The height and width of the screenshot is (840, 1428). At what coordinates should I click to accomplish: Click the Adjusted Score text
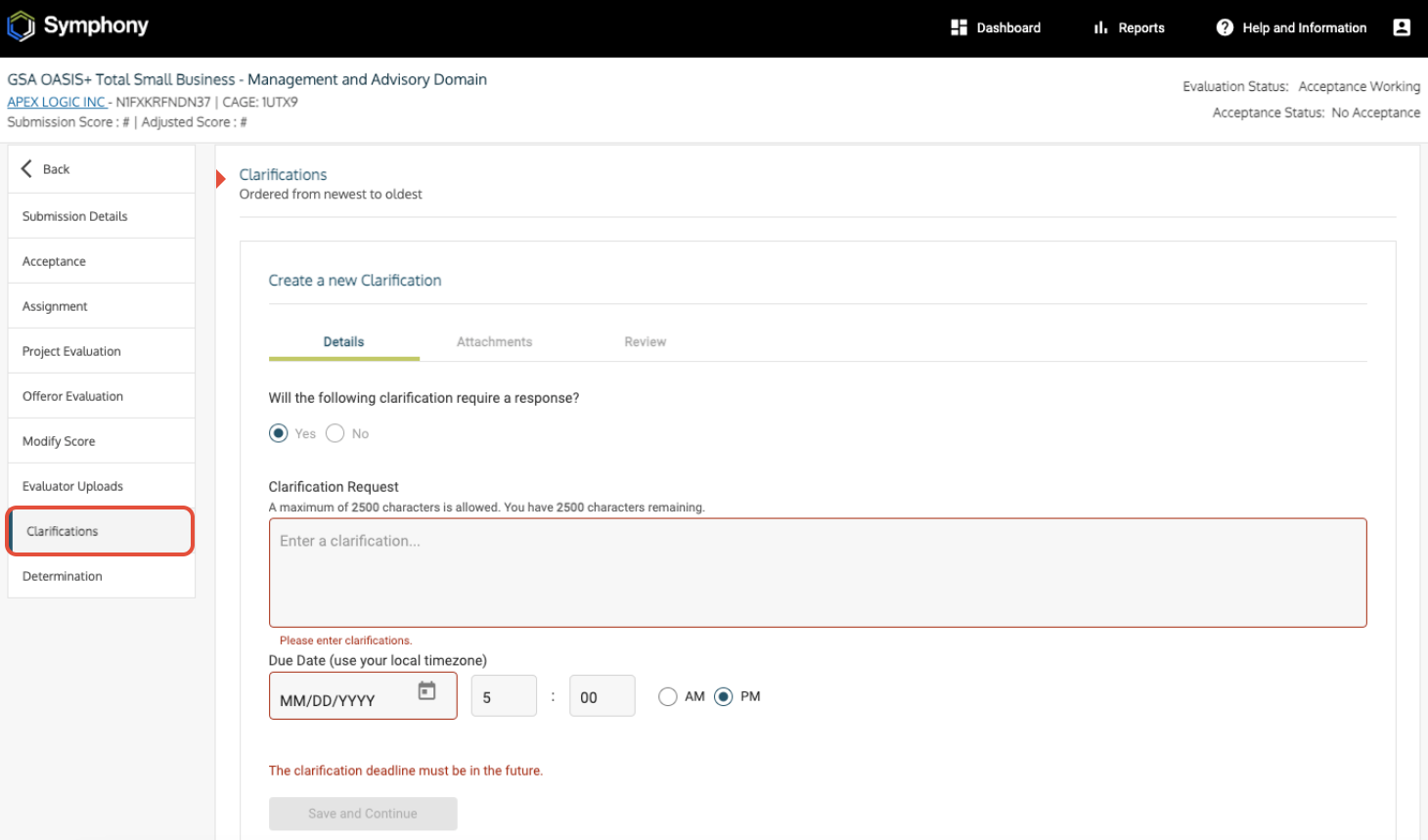click(x=195, y=122)
